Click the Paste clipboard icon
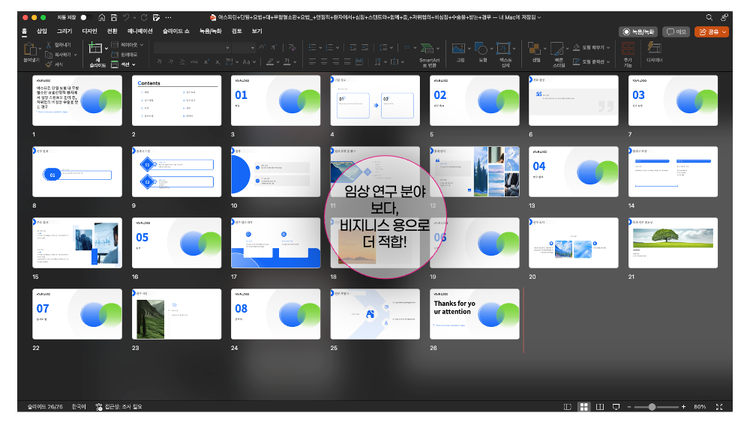This screenshot has height=422, width=750. 32,49
